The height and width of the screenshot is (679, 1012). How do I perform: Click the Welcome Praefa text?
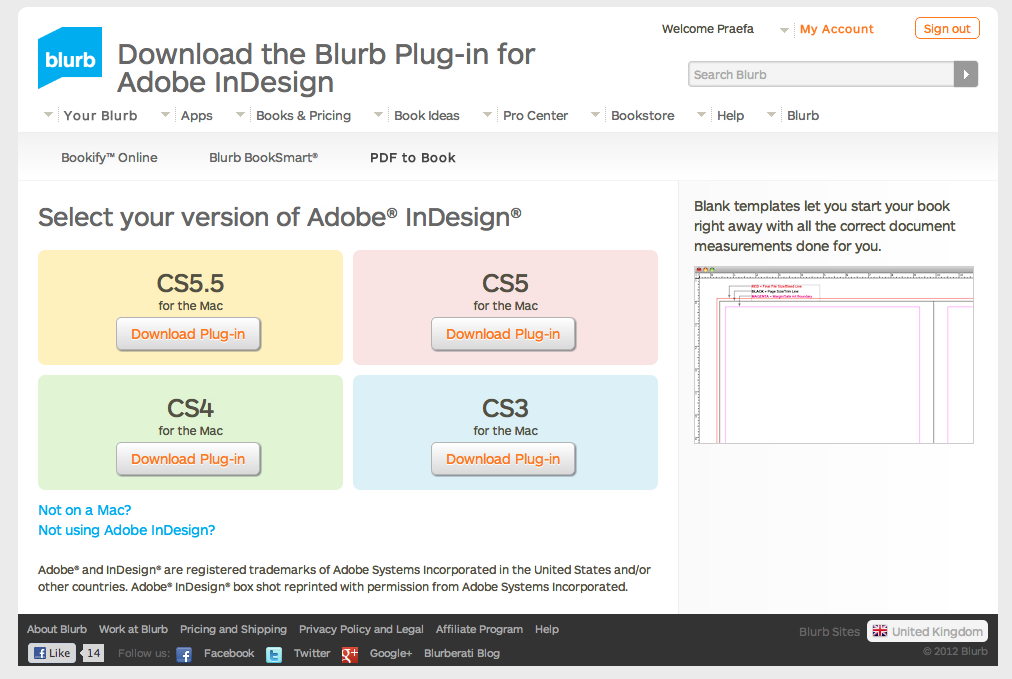coord(707,29)
